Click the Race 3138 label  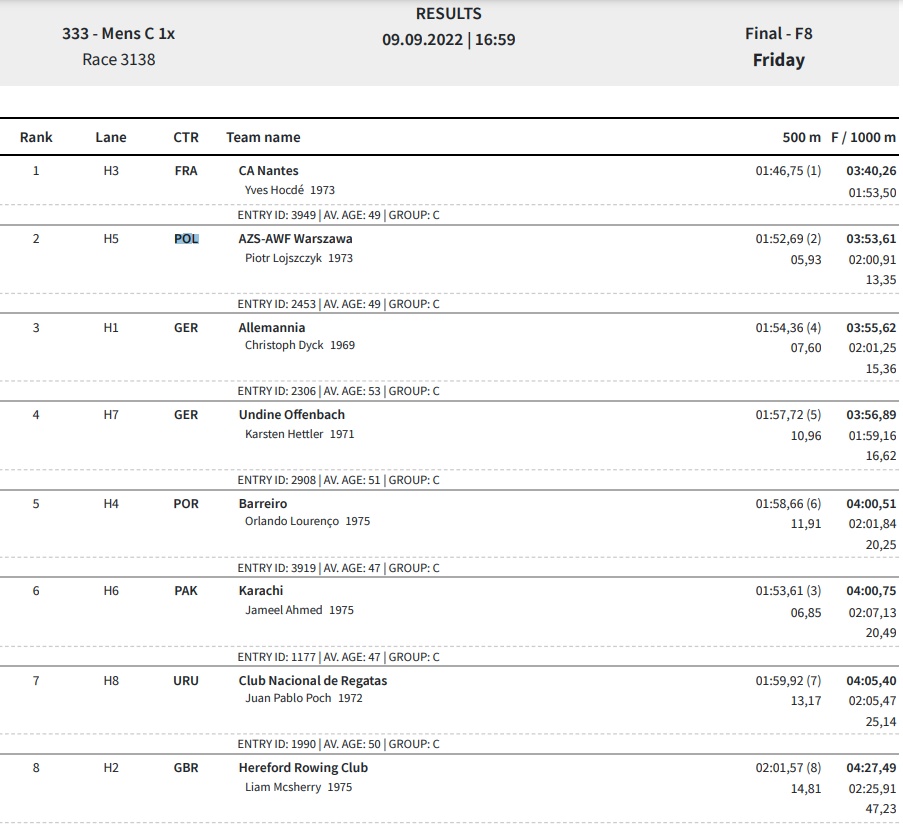tap(119, 60)
